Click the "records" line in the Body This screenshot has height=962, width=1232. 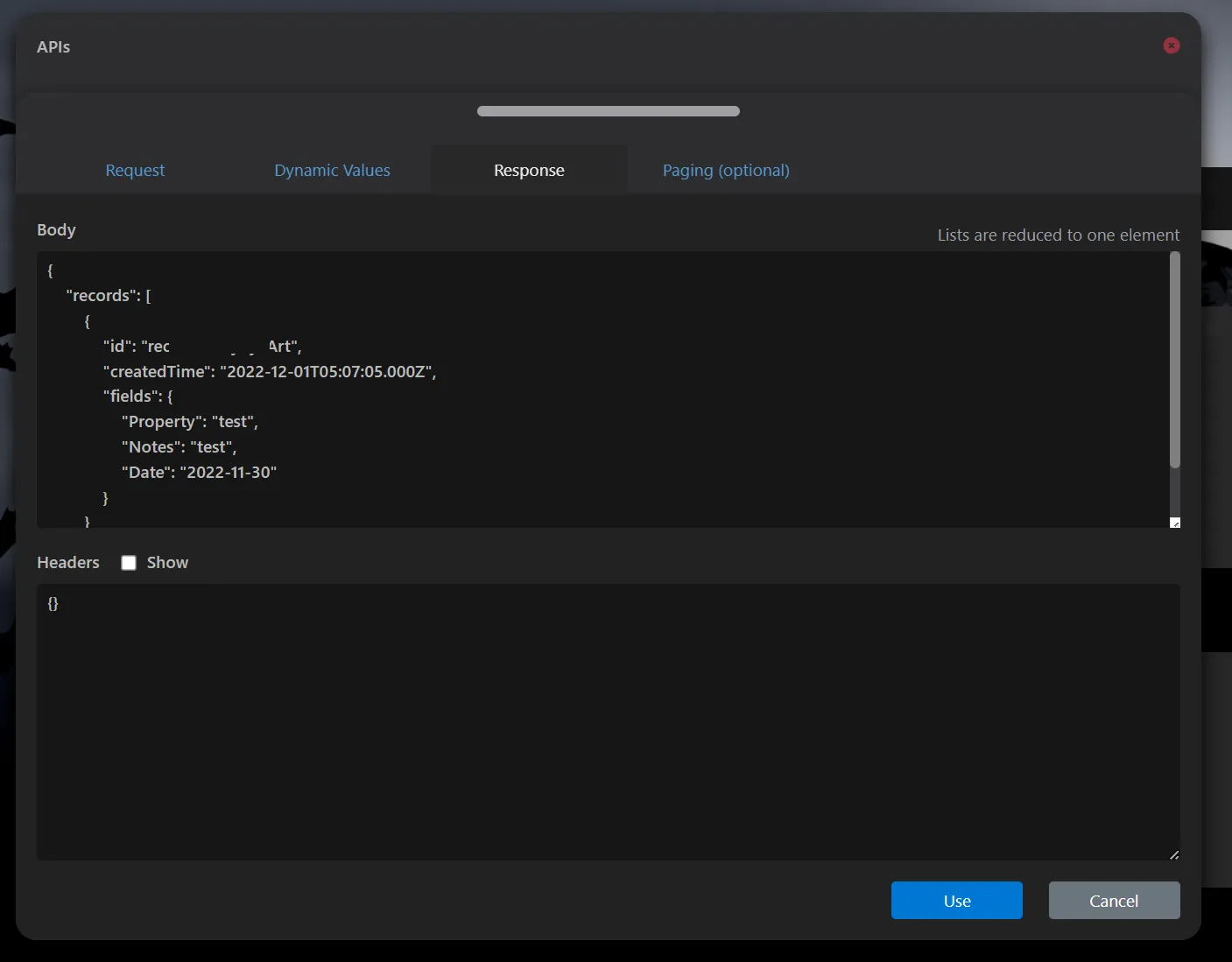click(x=108, y=296)
